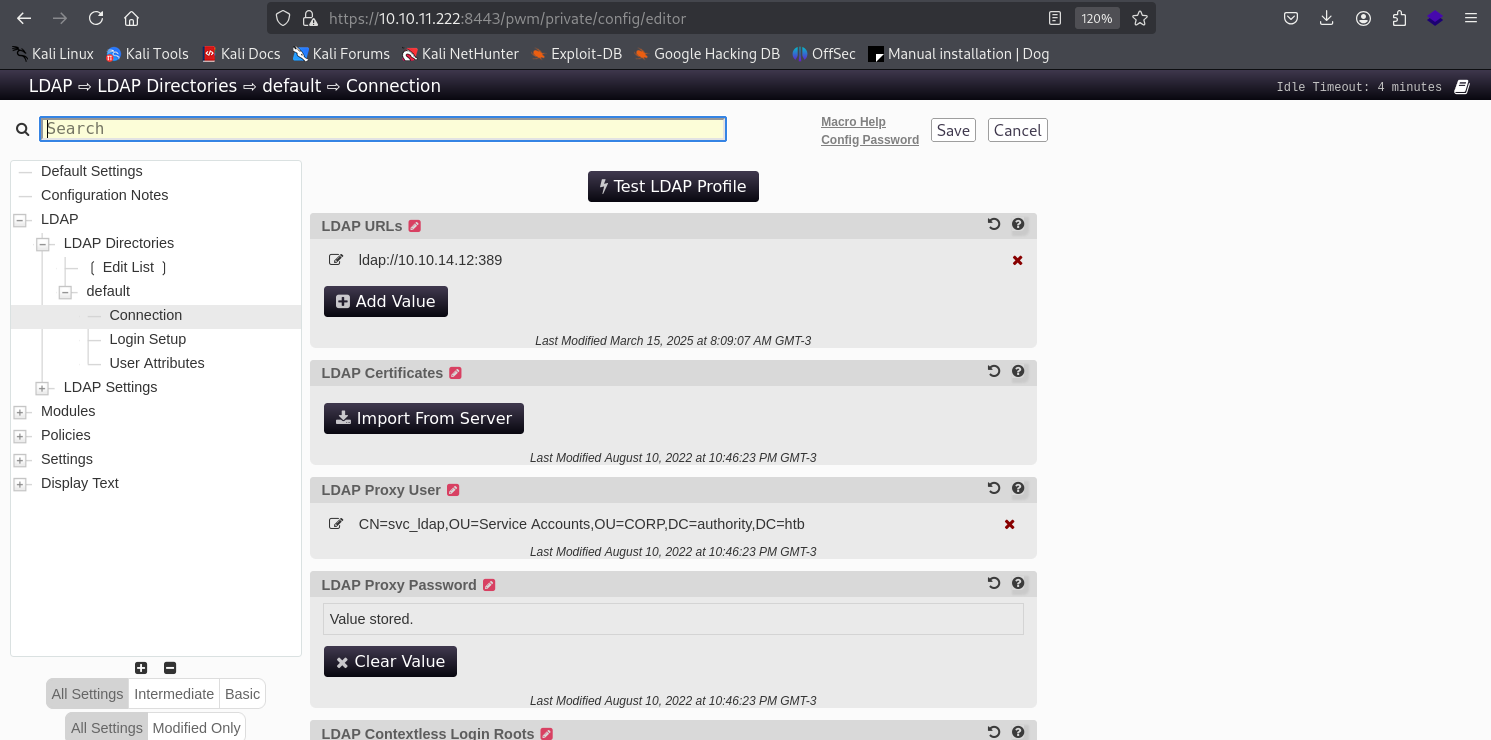
Task: Reset LDAP Certificates with its revert icon
Action: [x=994, y=371]
